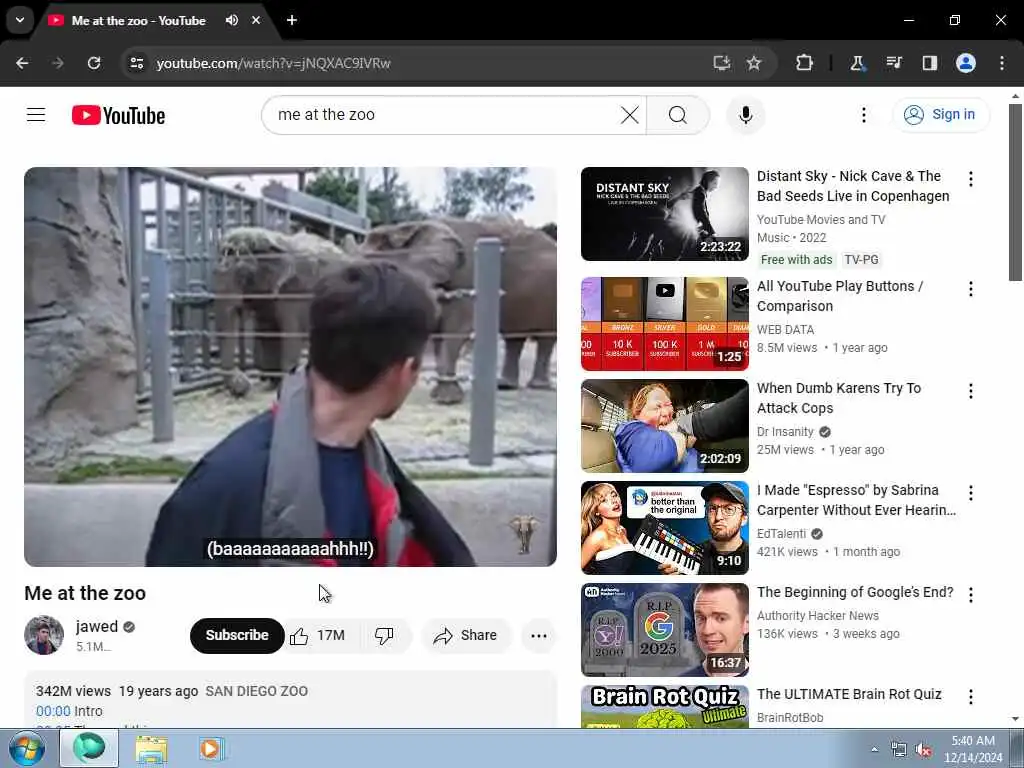Open Chrome Labs flask icon

point(857,63)
